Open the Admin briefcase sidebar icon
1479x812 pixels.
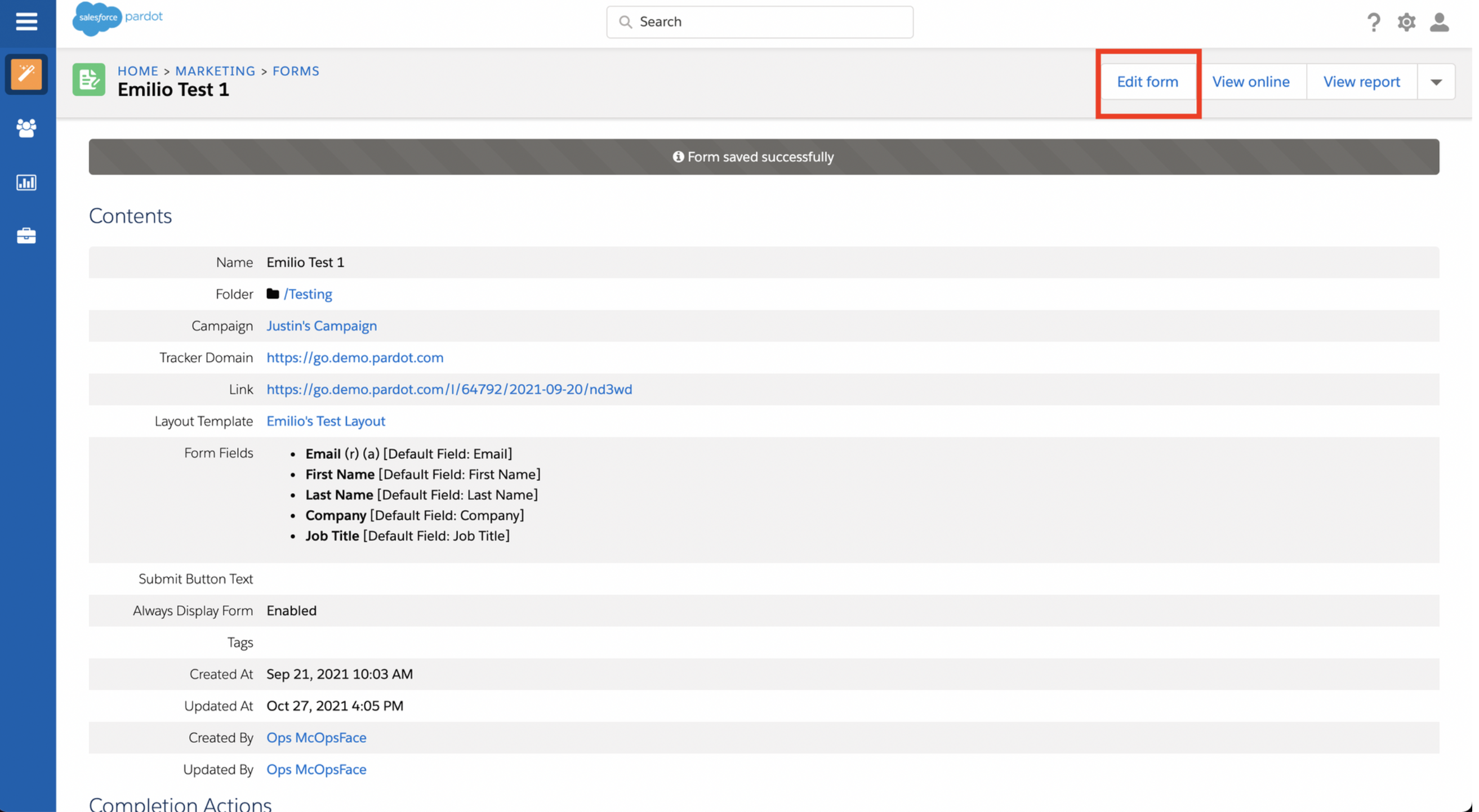coord(26,235)
